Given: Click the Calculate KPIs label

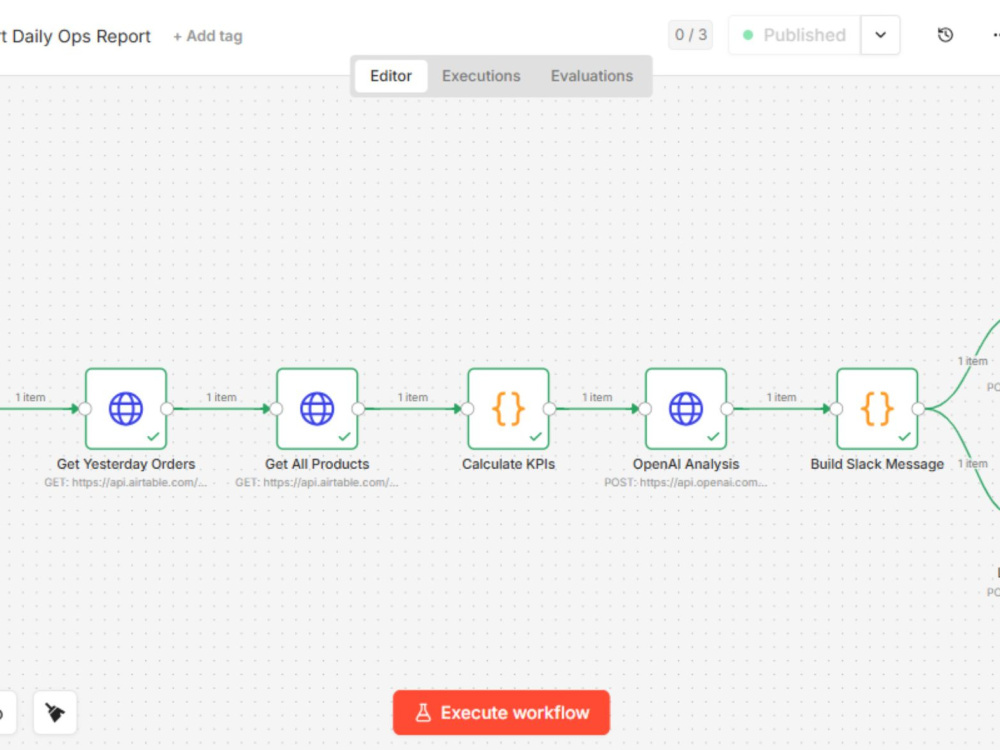Looking at the screenshot, I should [508, 464].
